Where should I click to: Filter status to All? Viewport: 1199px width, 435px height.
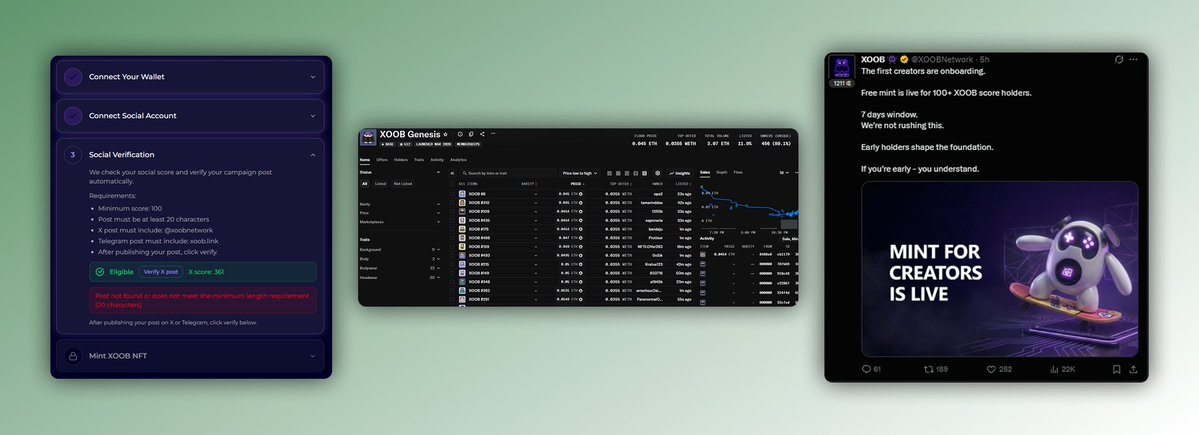(365, 183)
